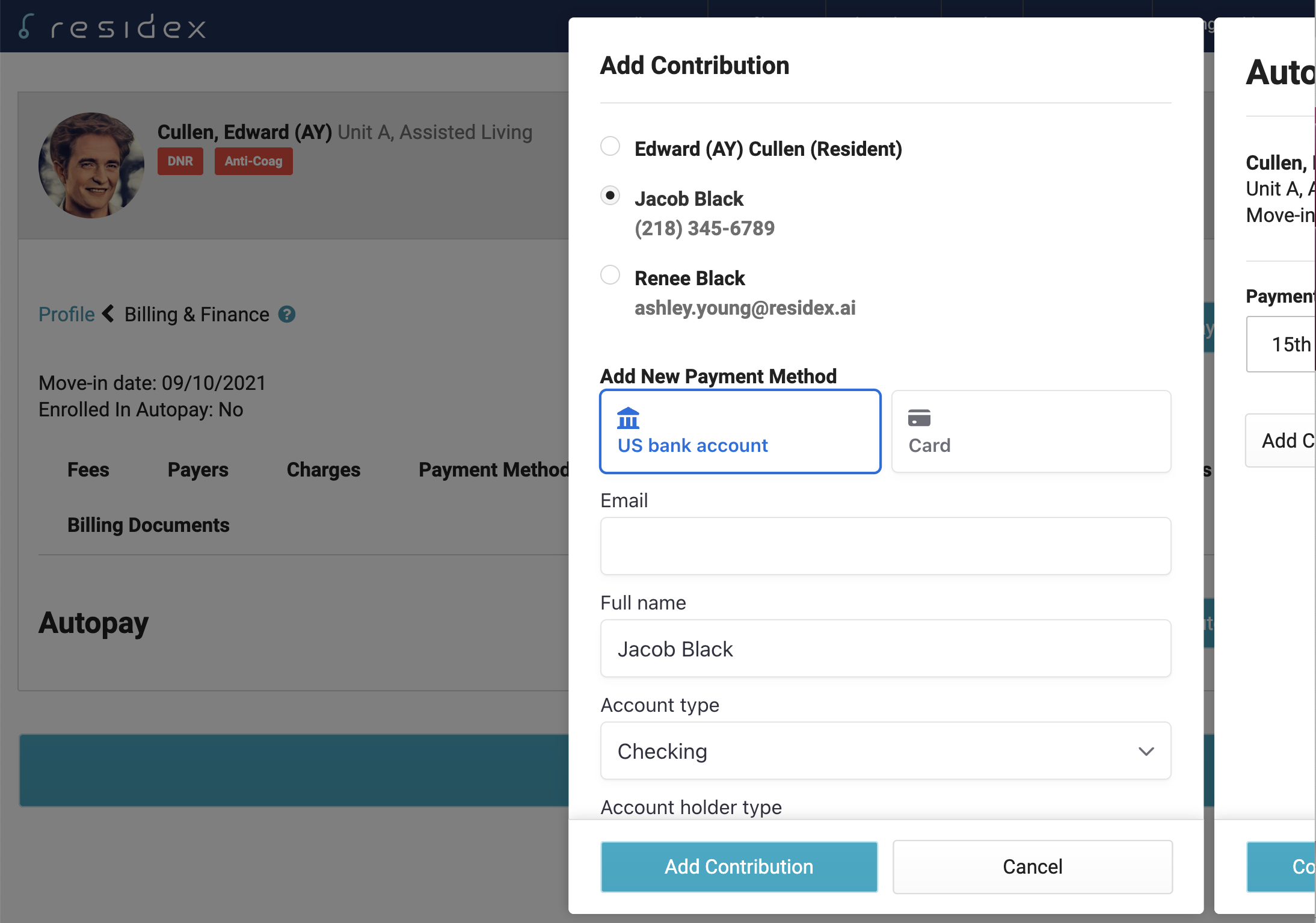This screenshot has width=1316, height=923.
Task: Choose Renee Black as payer
Action: pos(610,275)
